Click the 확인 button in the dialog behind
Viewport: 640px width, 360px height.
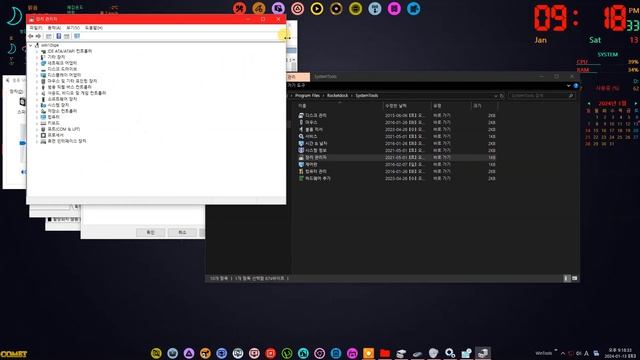[x=150, y=232]
